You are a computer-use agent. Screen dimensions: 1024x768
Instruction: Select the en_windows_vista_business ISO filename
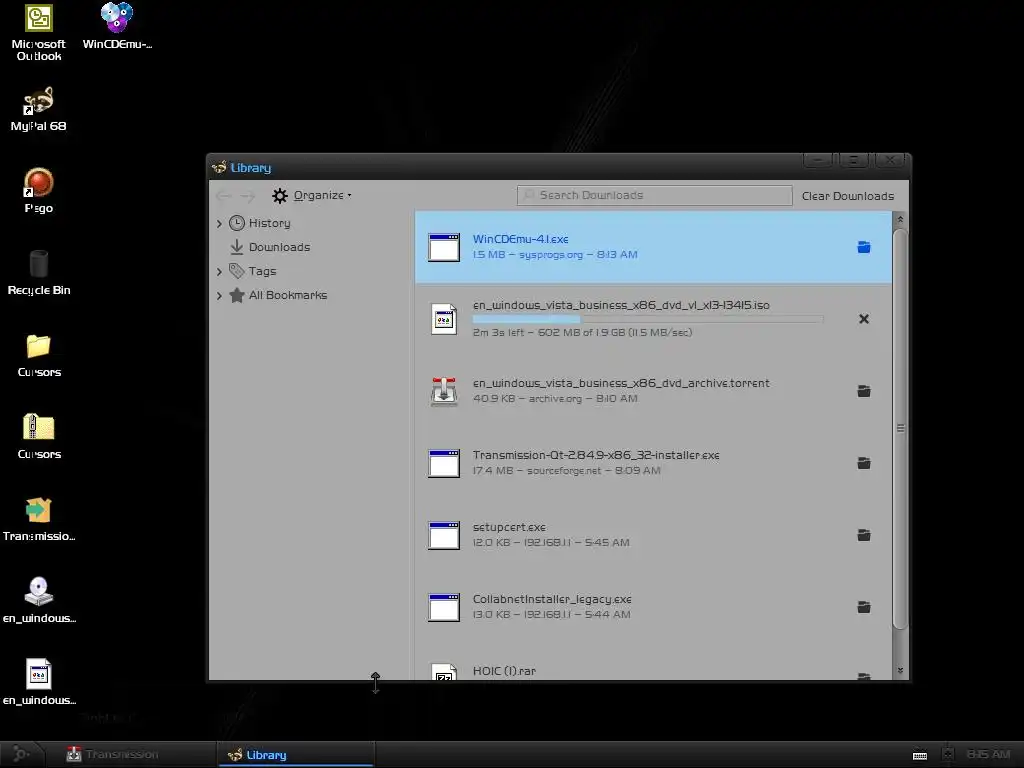621,305
